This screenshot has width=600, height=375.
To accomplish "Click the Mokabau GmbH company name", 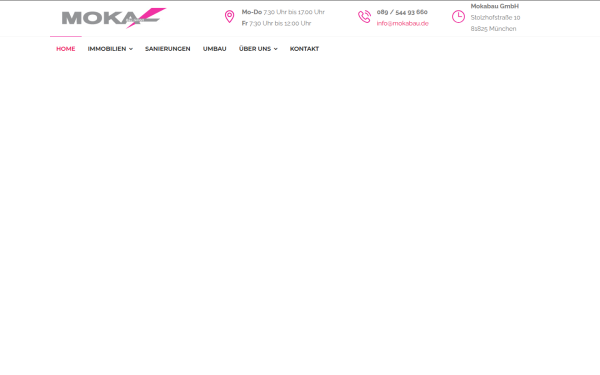I will pyautogui.click(x=495, y=6).
